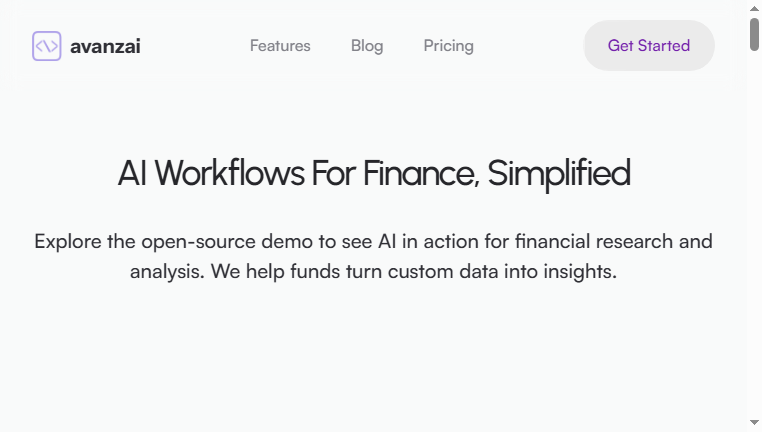Click 'custom data into insights' text
Image resolution: width=762 pixels, height=432 pixels.
tap(502, 271)
